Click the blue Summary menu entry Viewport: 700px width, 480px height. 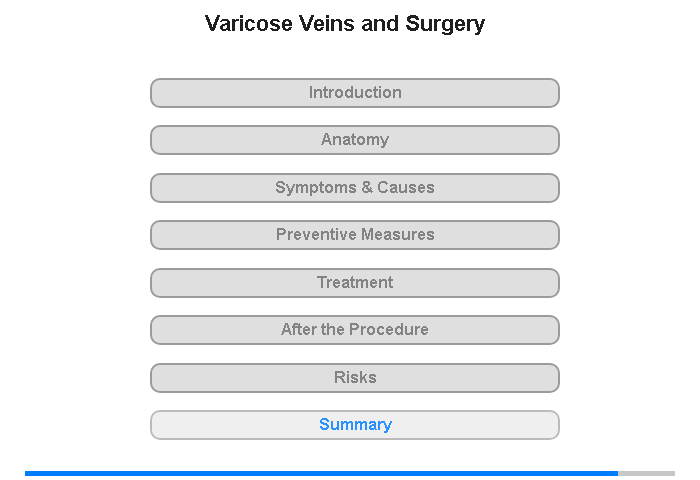click(x=354, y=425)
